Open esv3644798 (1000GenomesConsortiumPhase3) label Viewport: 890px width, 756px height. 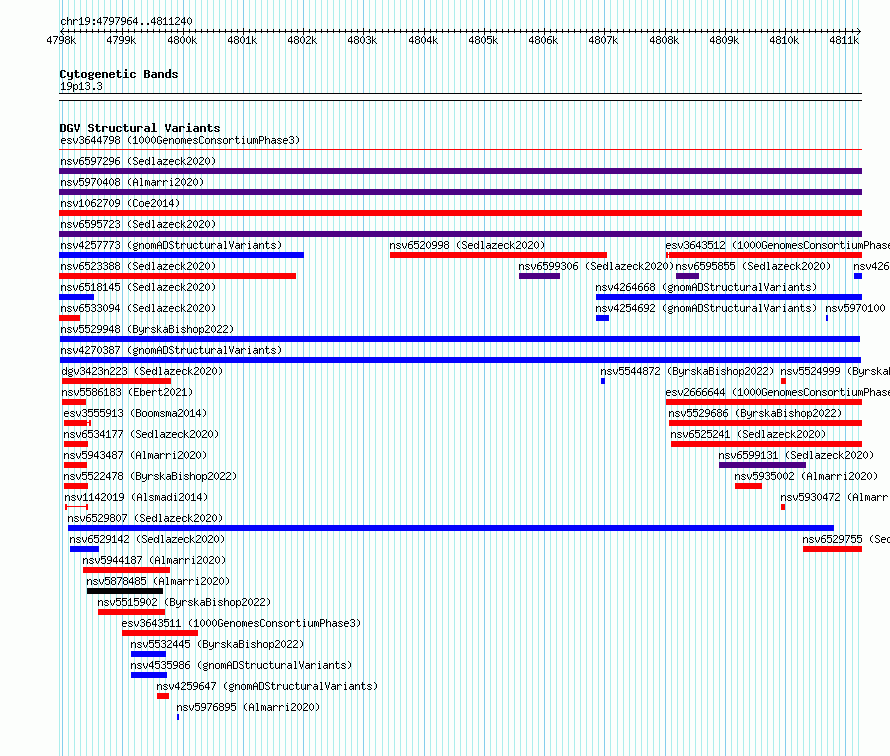(180, 140)
